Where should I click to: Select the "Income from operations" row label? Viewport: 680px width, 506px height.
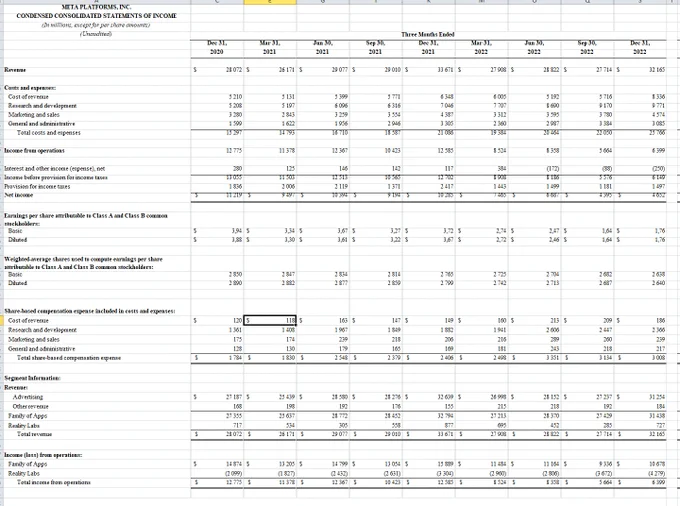point(34,150)
